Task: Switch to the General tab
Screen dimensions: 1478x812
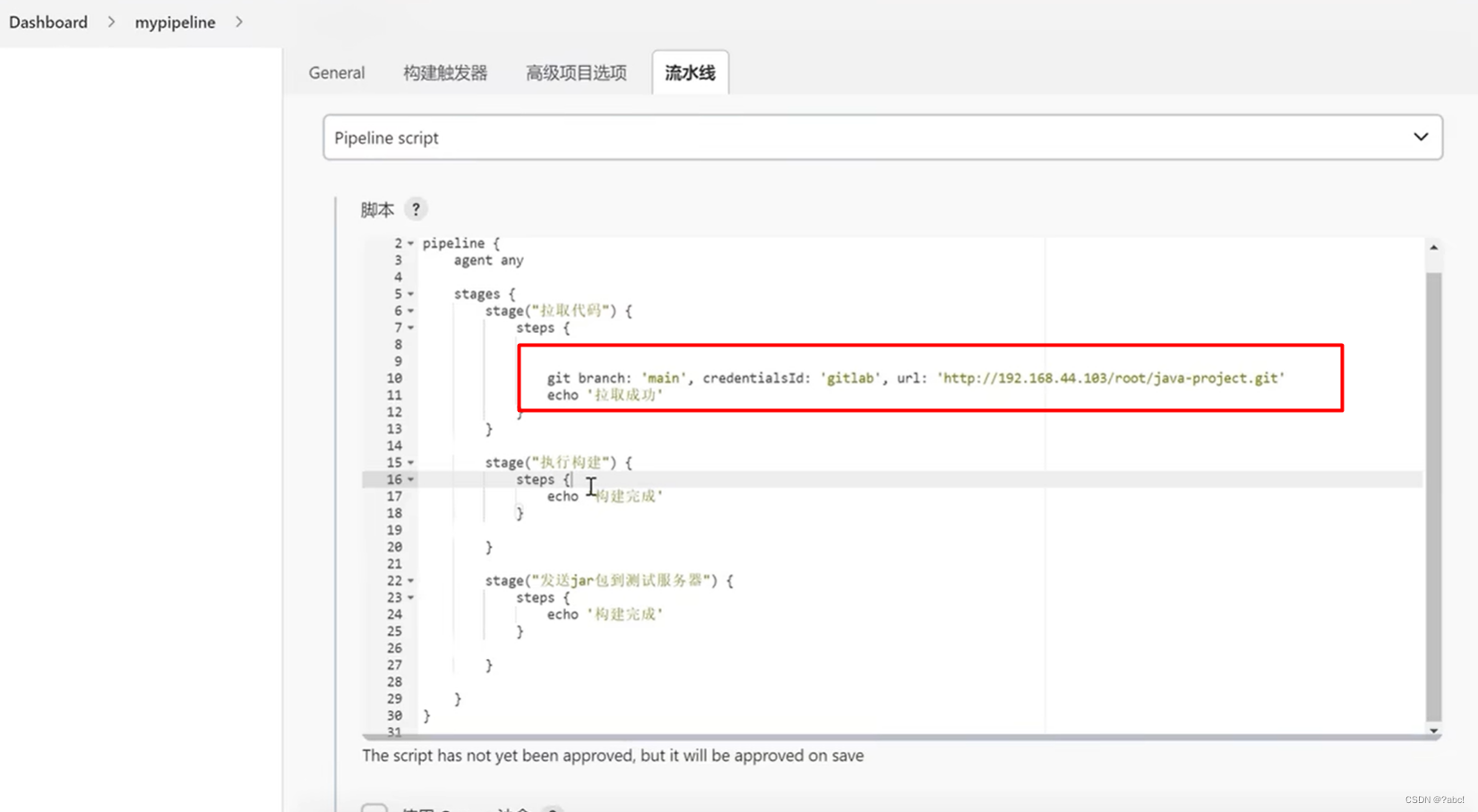Action: coord(337,73)
